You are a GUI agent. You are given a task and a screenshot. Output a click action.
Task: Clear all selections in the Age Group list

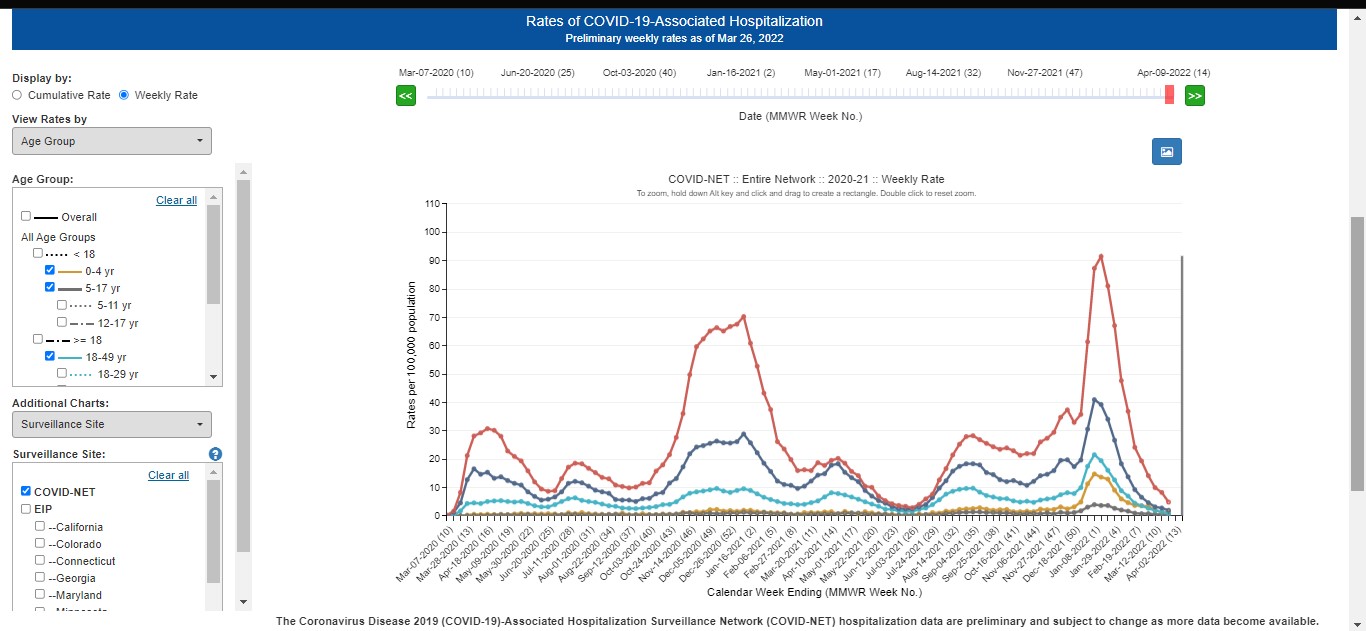pyautogui.click(x=176, y=200)
